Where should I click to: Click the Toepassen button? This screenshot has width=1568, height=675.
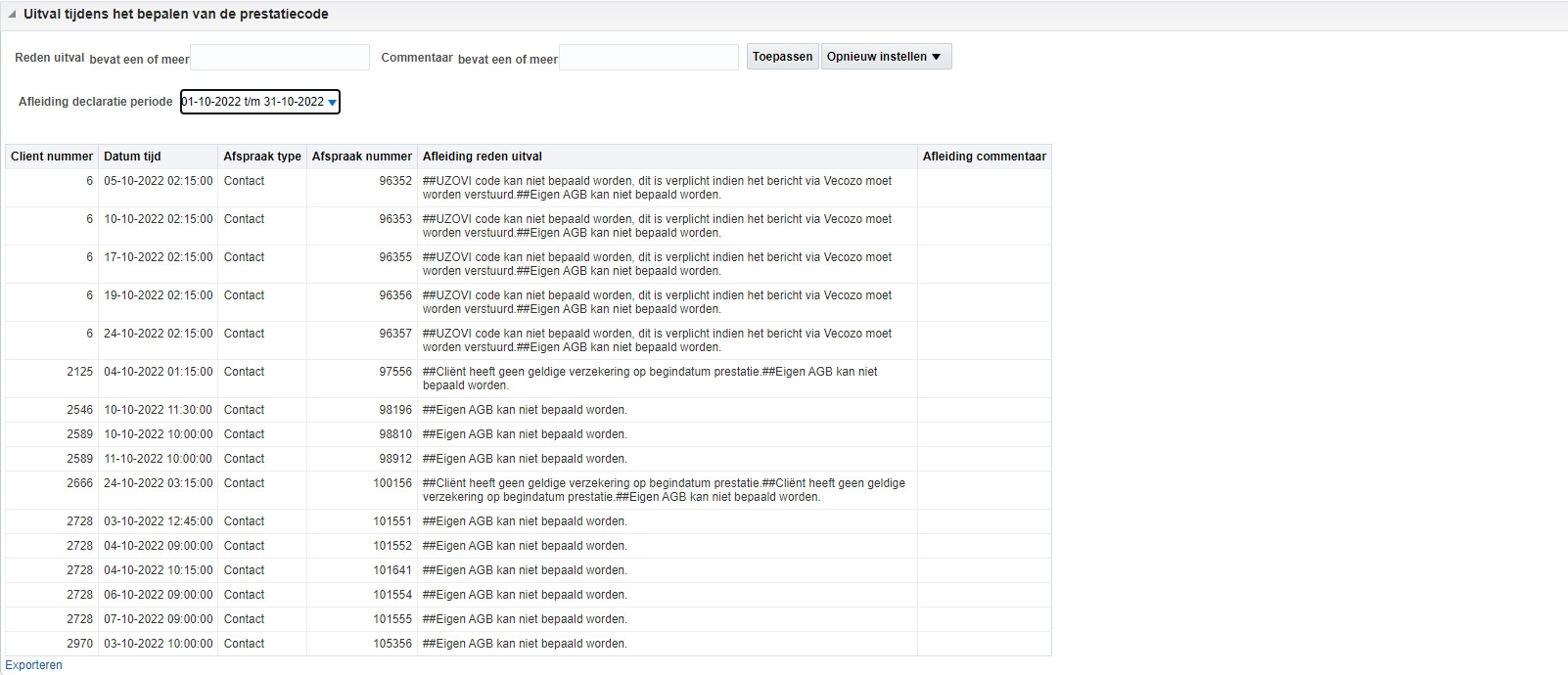tap(782, 57)
